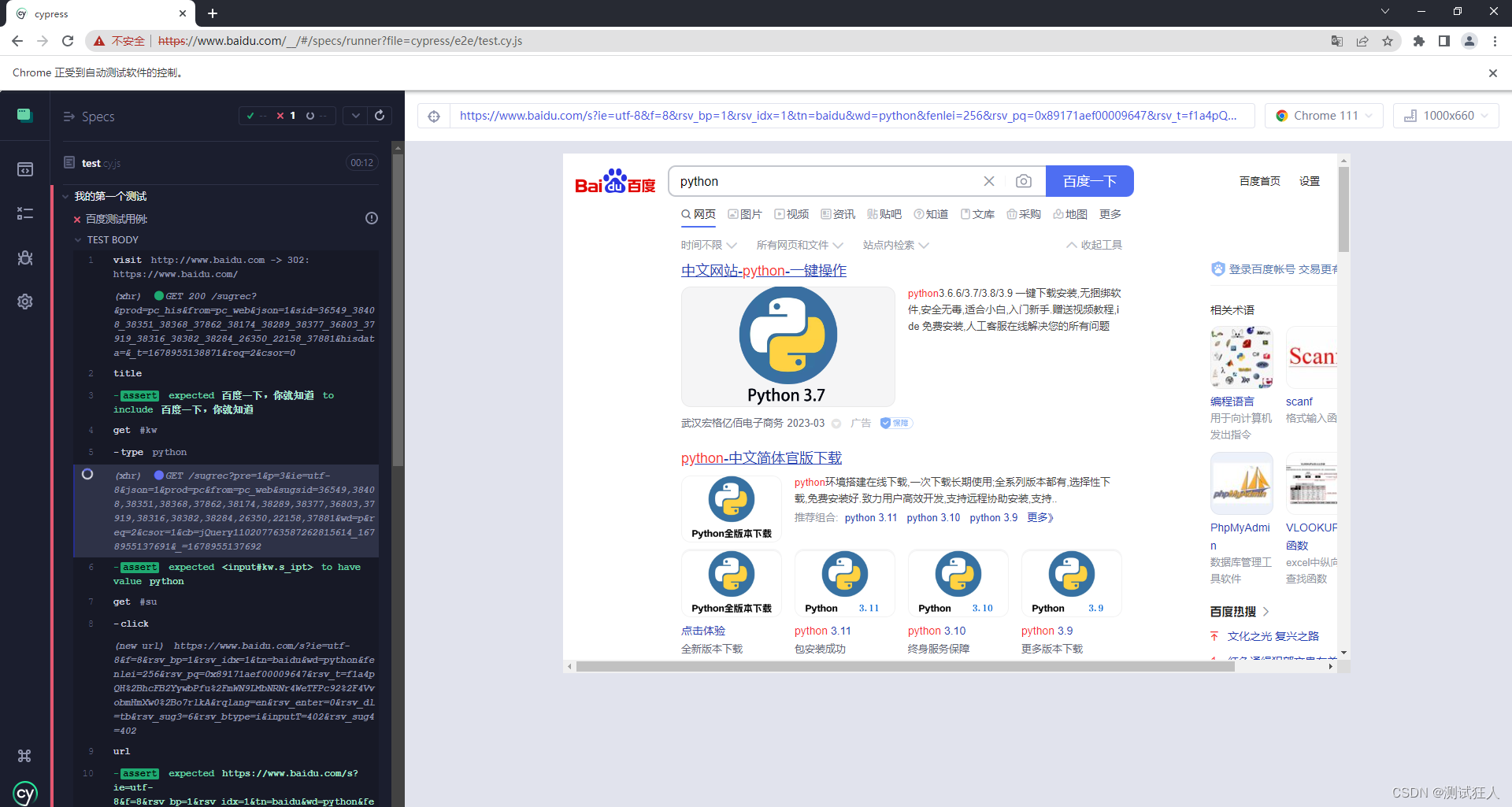Click the 百度一下 search button

click(x=1090, y=181)
